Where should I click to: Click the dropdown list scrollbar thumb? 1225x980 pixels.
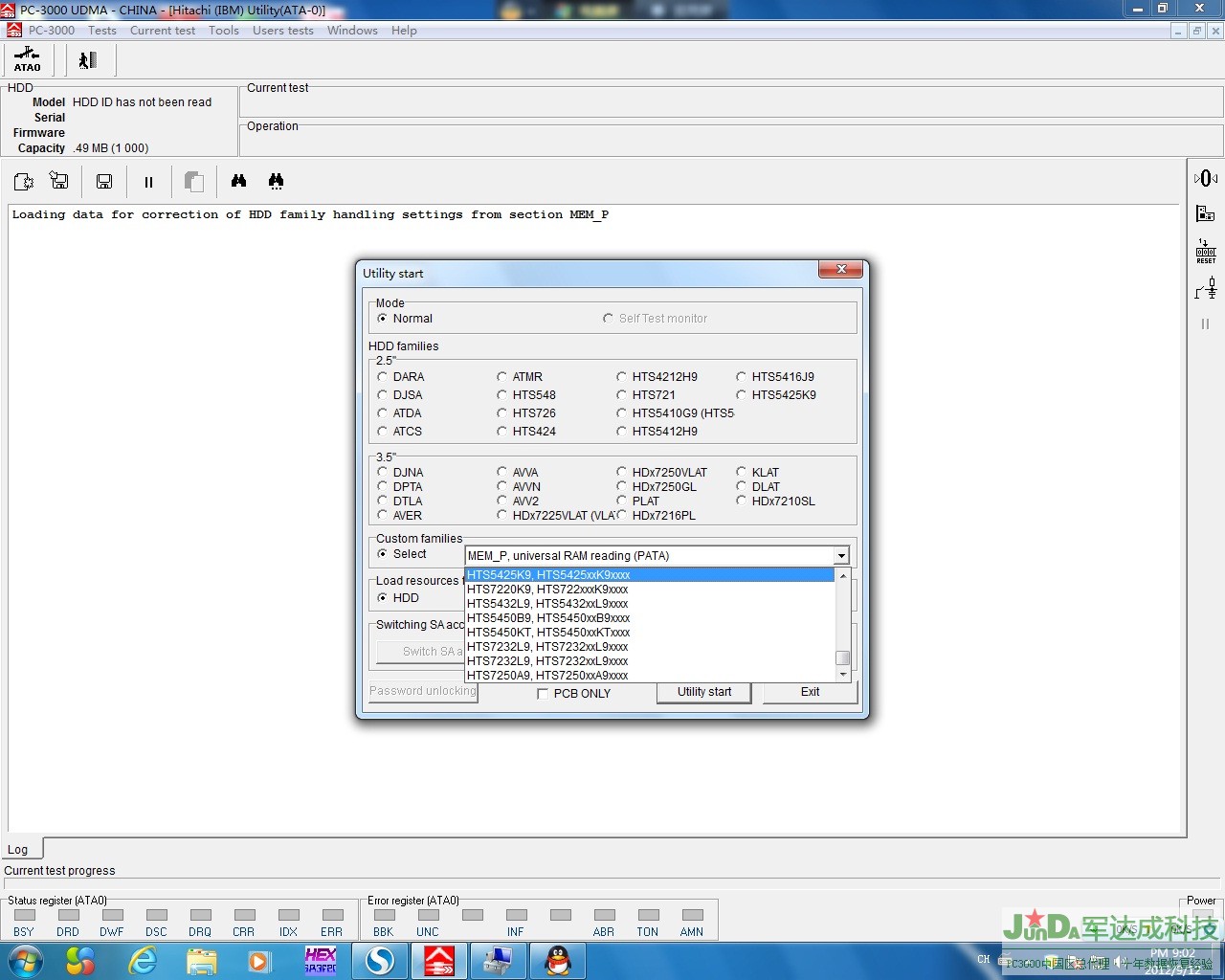click(843, 657)
